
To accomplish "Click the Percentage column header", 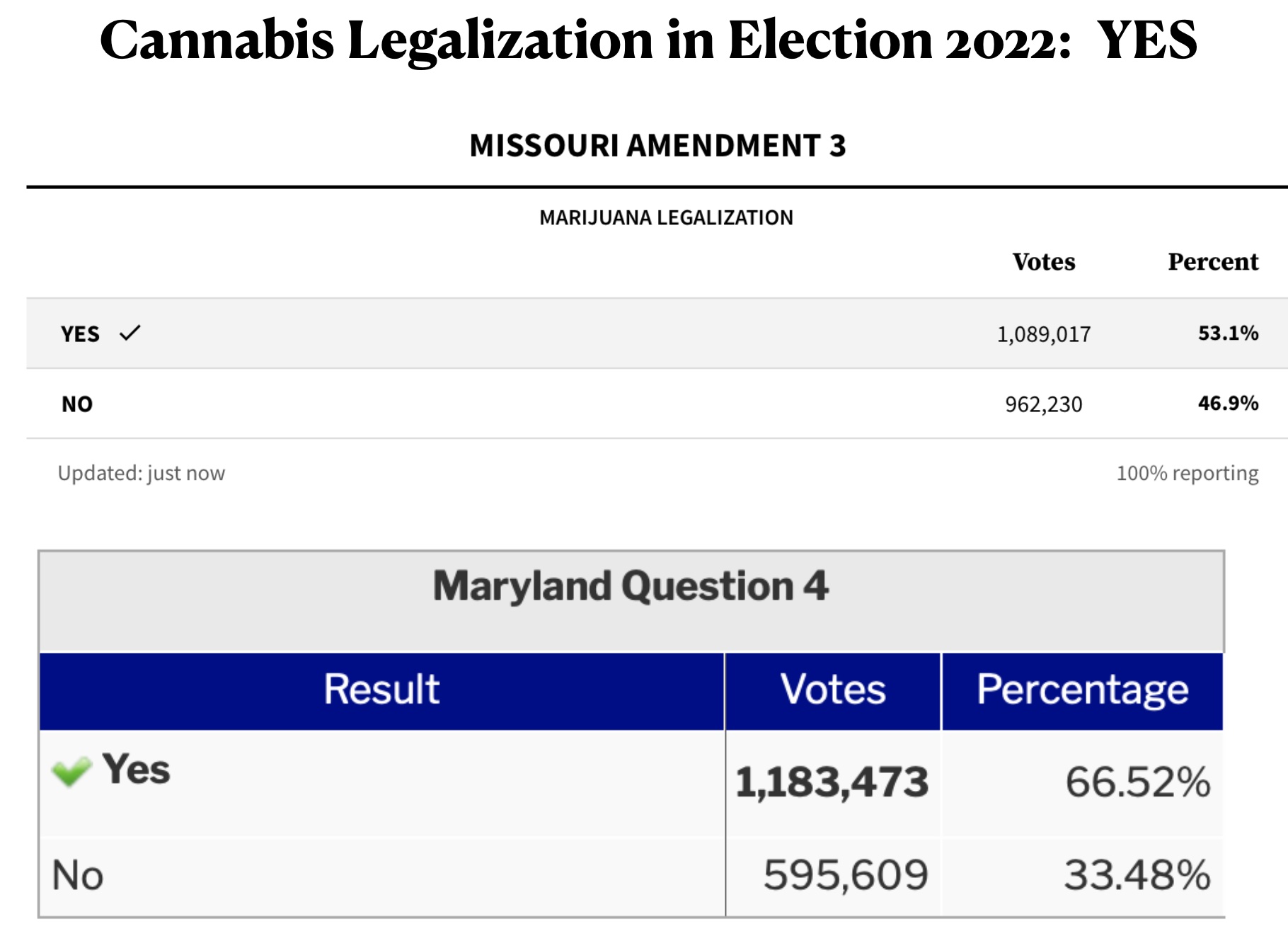I will (1082, 690).
